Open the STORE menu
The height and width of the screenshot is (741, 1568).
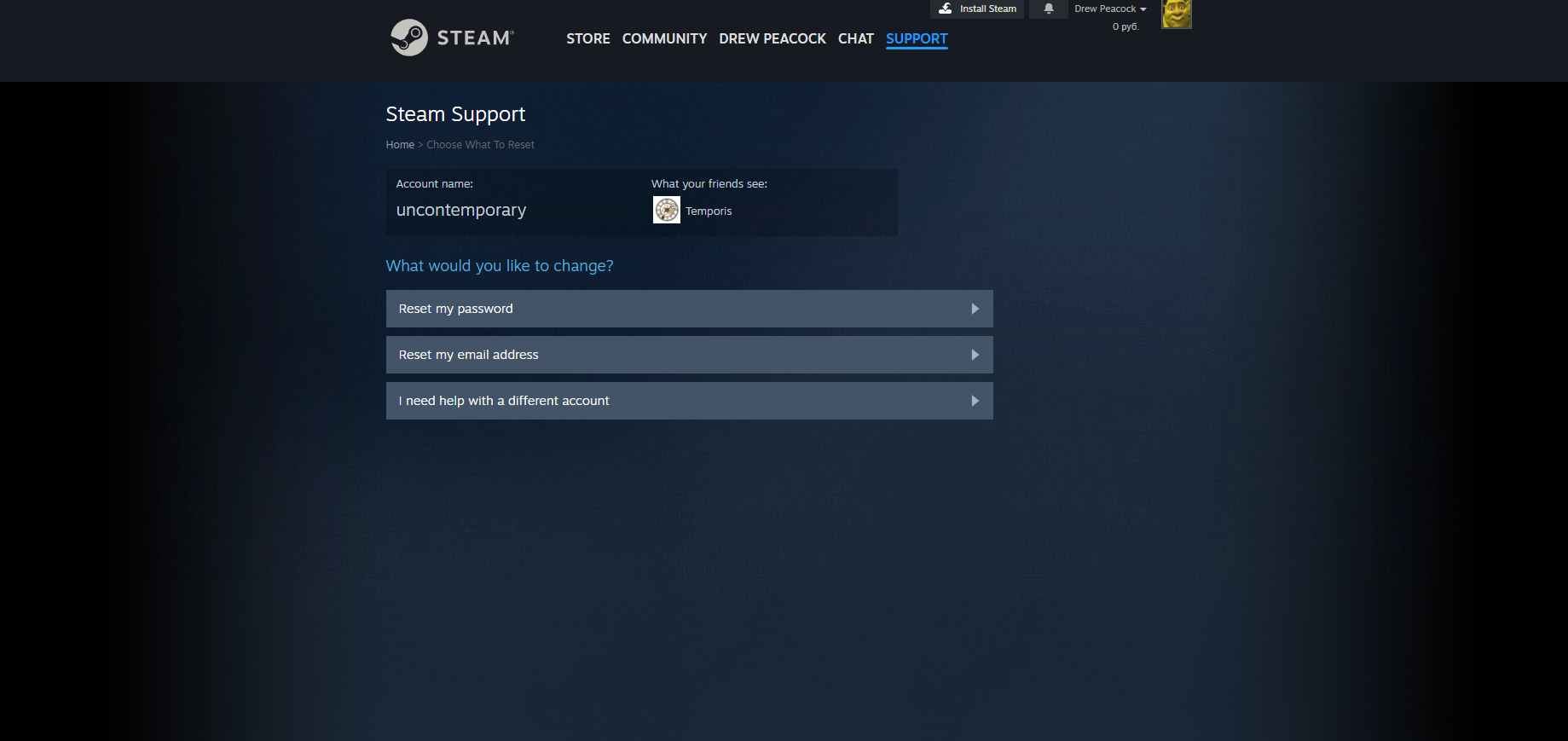pos(588,38)
